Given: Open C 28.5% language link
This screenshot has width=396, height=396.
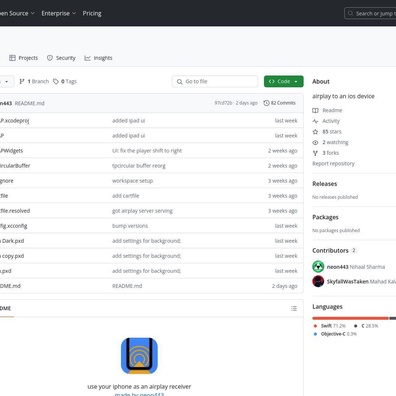Looking at the screenshot, I should pos(366,326).
